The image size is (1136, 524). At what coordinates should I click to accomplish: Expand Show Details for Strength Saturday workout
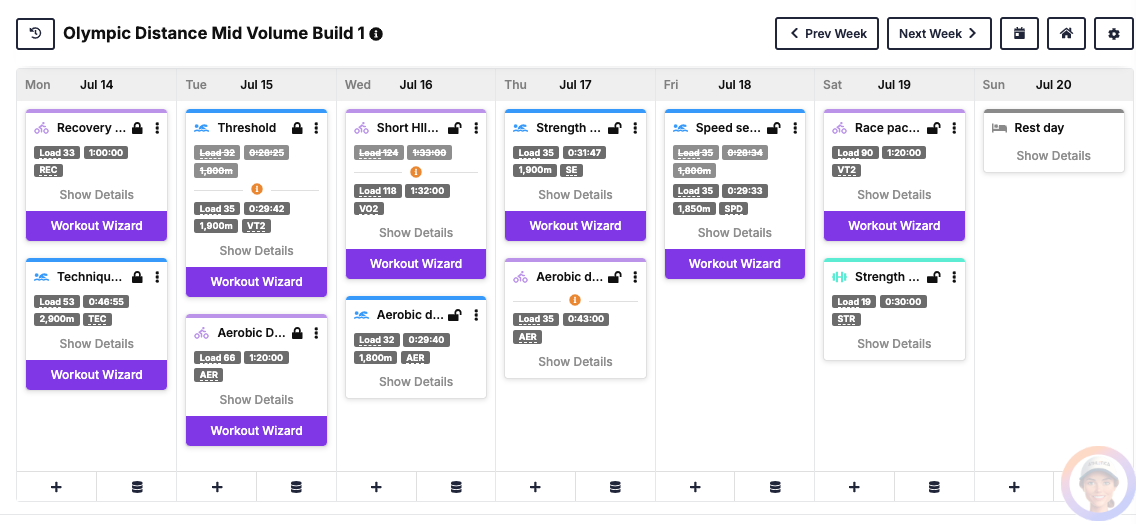[x=893, y=344]
